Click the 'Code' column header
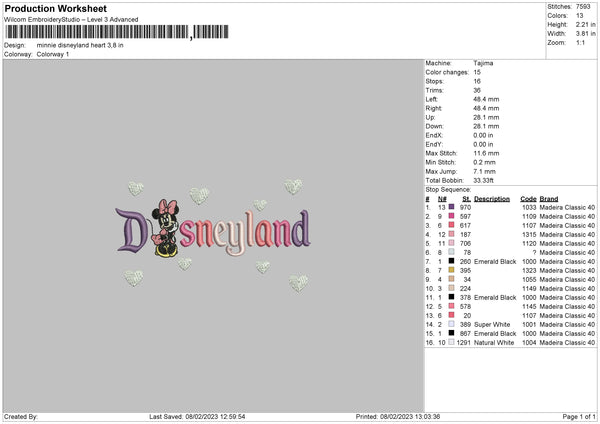 click(528, 199)
